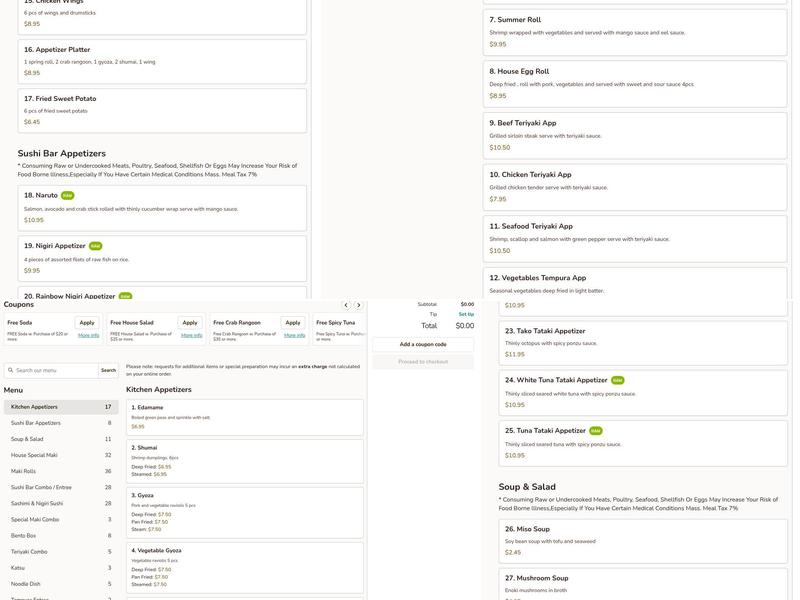
Task: Select Sushi Bar Appetizers menu category
Action: tap(36, 423)
